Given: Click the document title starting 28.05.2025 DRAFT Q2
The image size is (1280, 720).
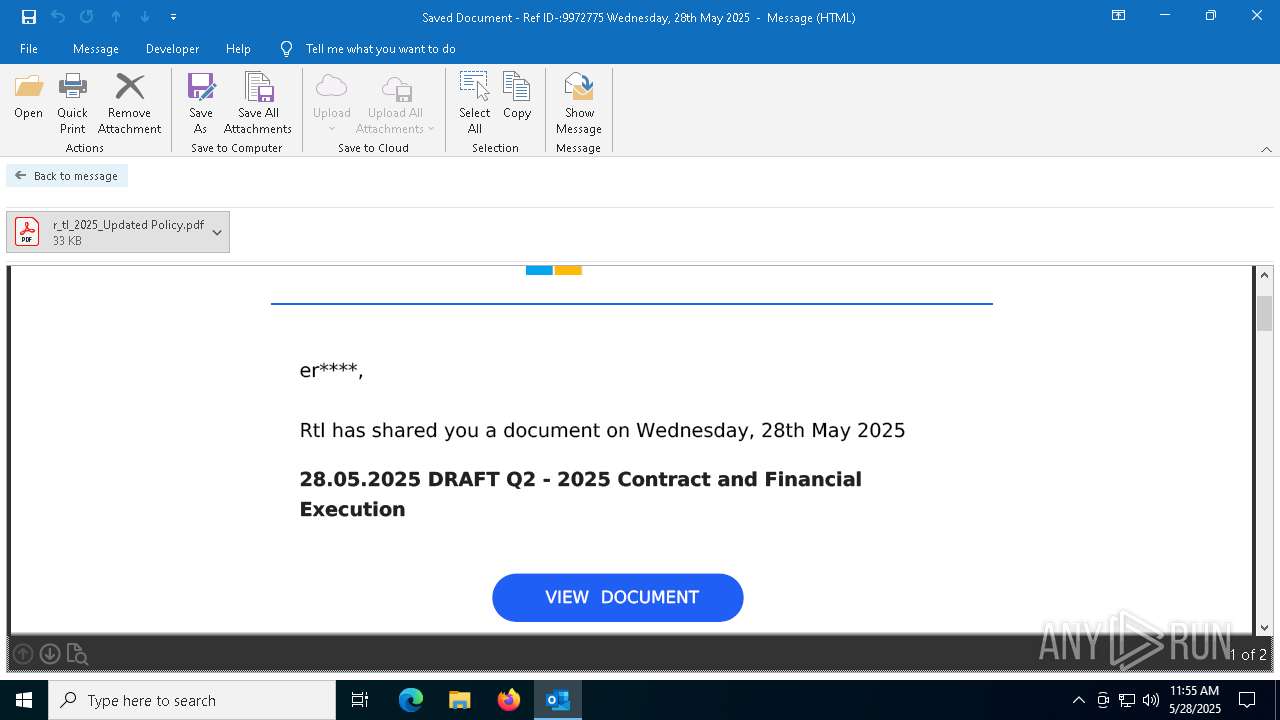Looking at the screenshot, I should [580, 494].
